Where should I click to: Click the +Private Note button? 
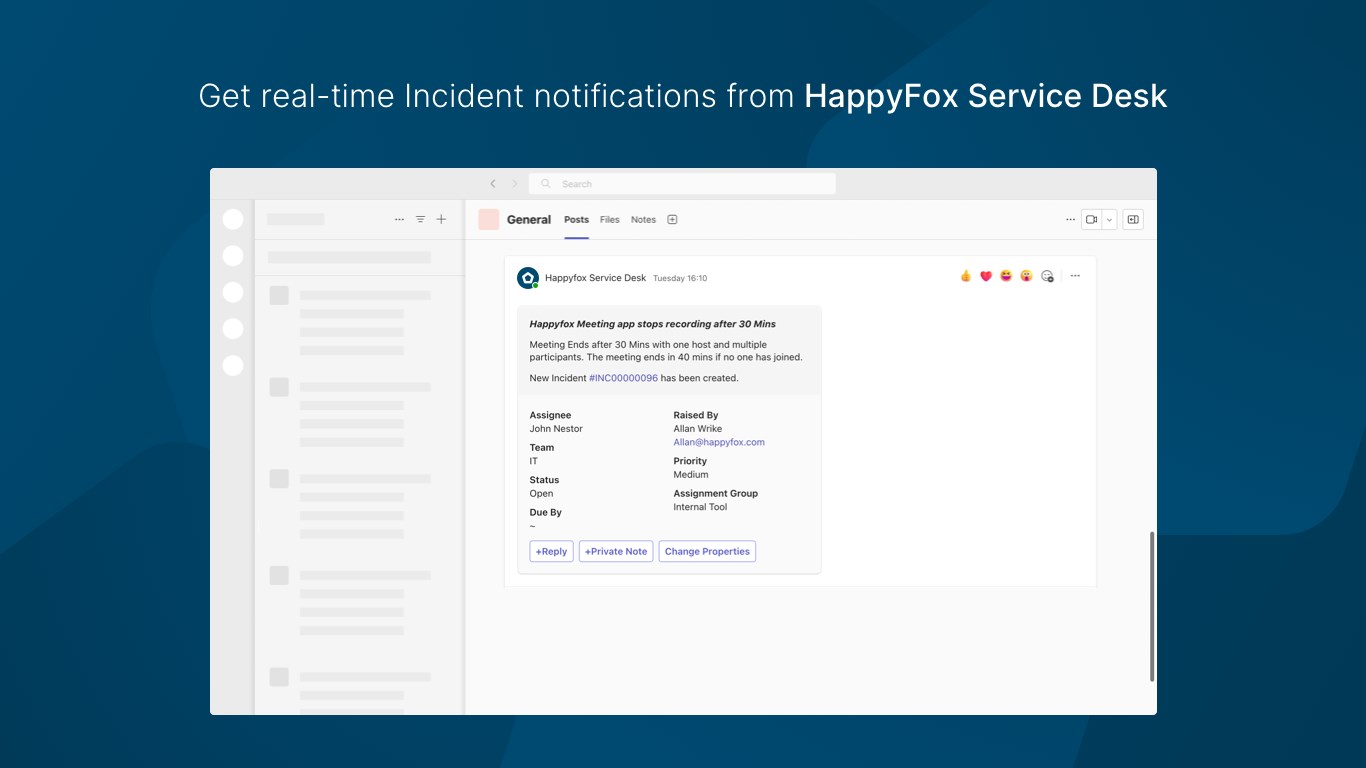[616, 551]
